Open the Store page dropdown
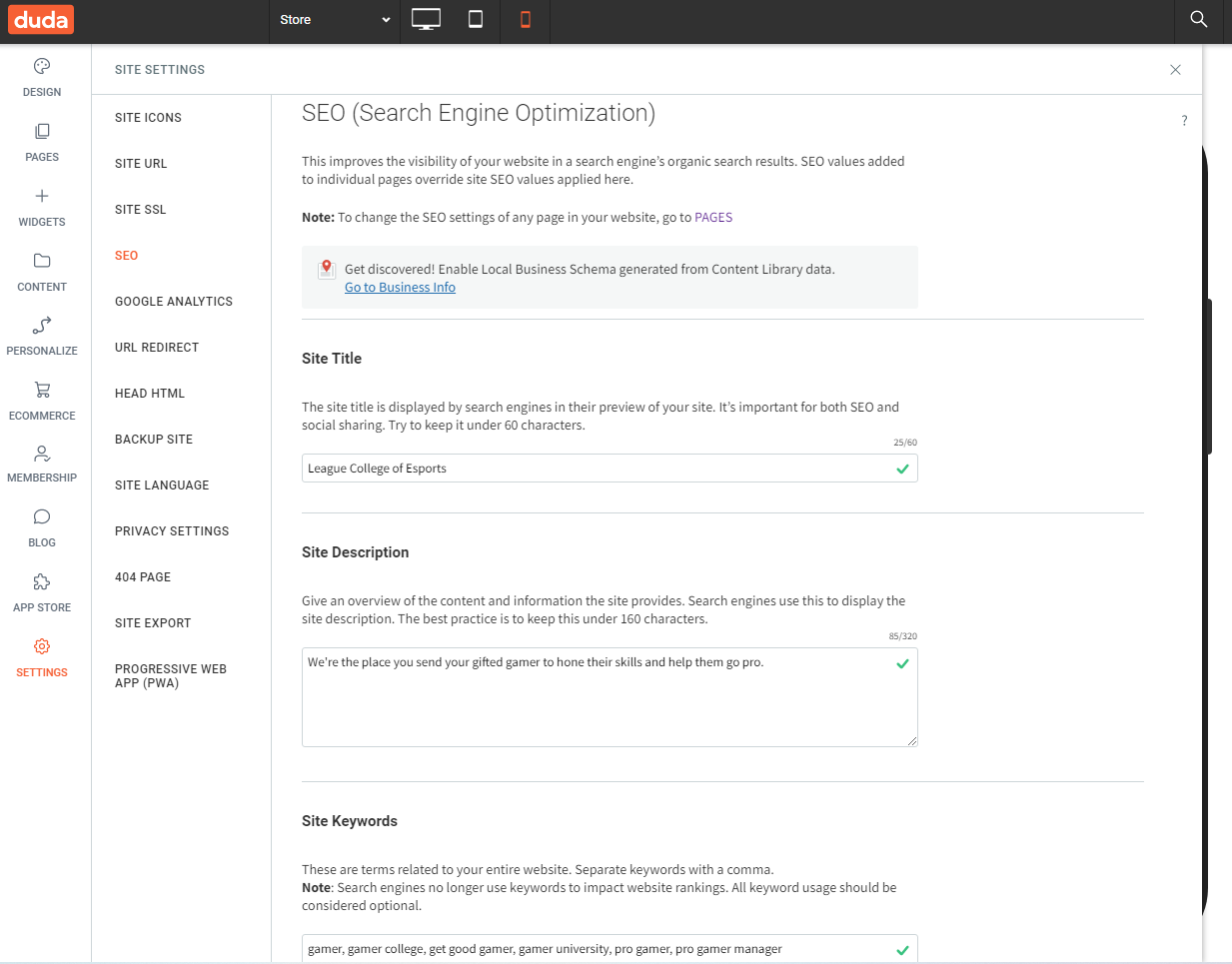Screen dimensions: 1232x964 click(335, 20)
